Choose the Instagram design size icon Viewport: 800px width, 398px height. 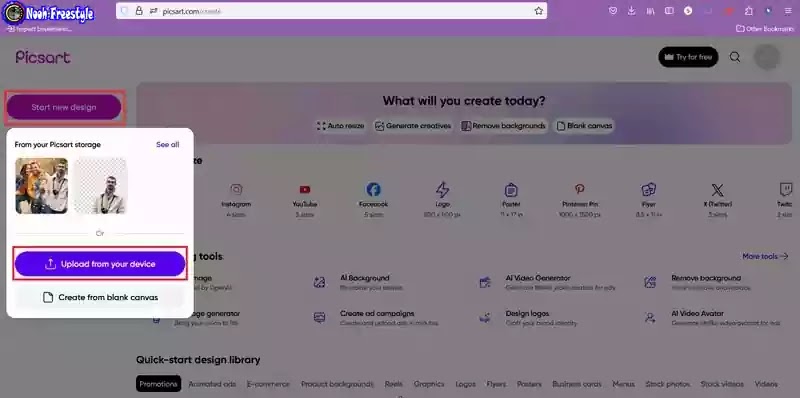(236, 190)
